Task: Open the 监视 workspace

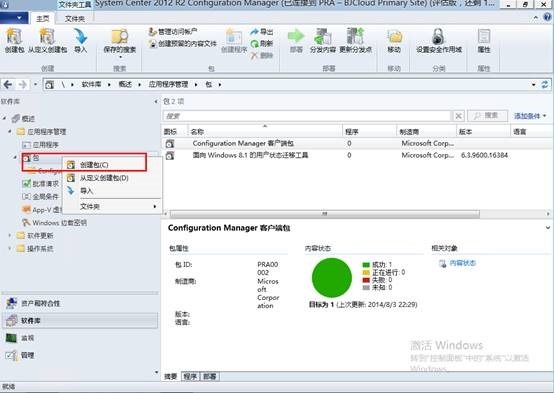Action: [x=80, y=338]
